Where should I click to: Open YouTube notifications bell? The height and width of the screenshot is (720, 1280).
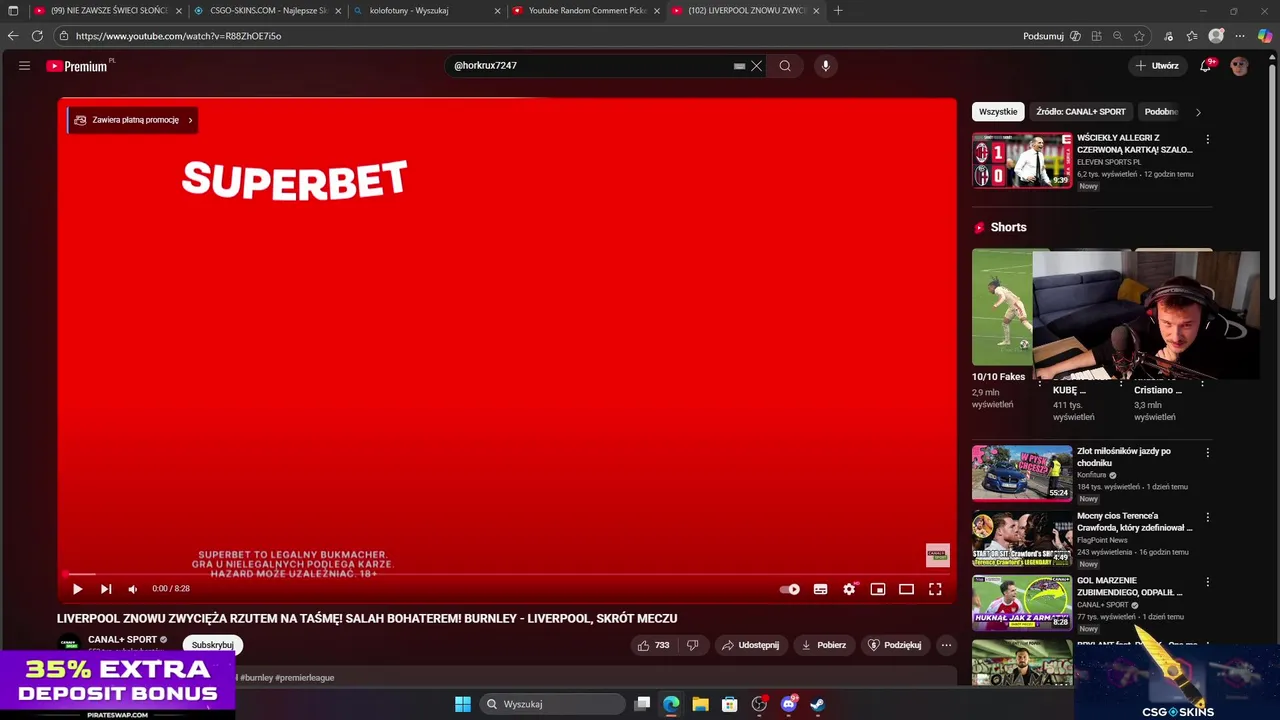click(1206, 66)
